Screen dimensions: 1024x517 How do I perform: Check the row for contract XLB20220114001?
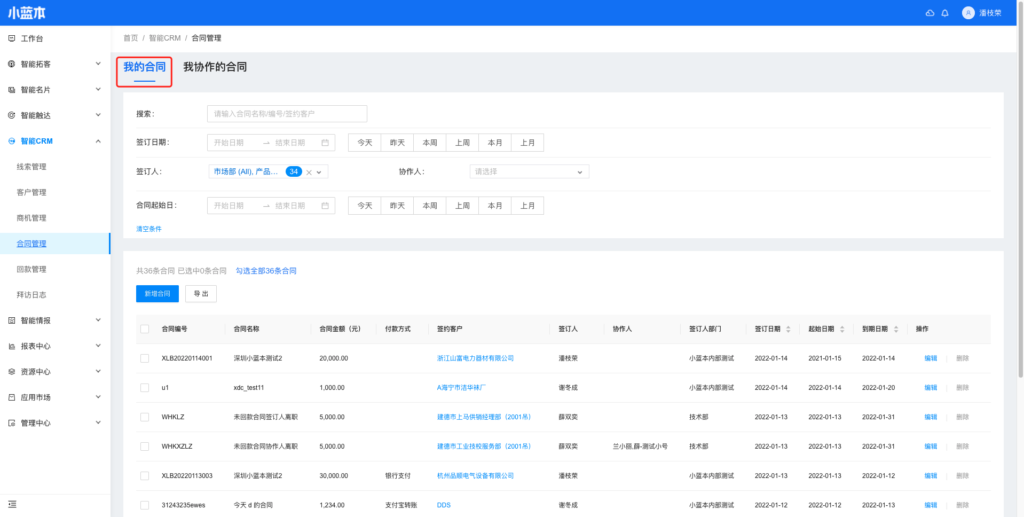pos(145,358)
